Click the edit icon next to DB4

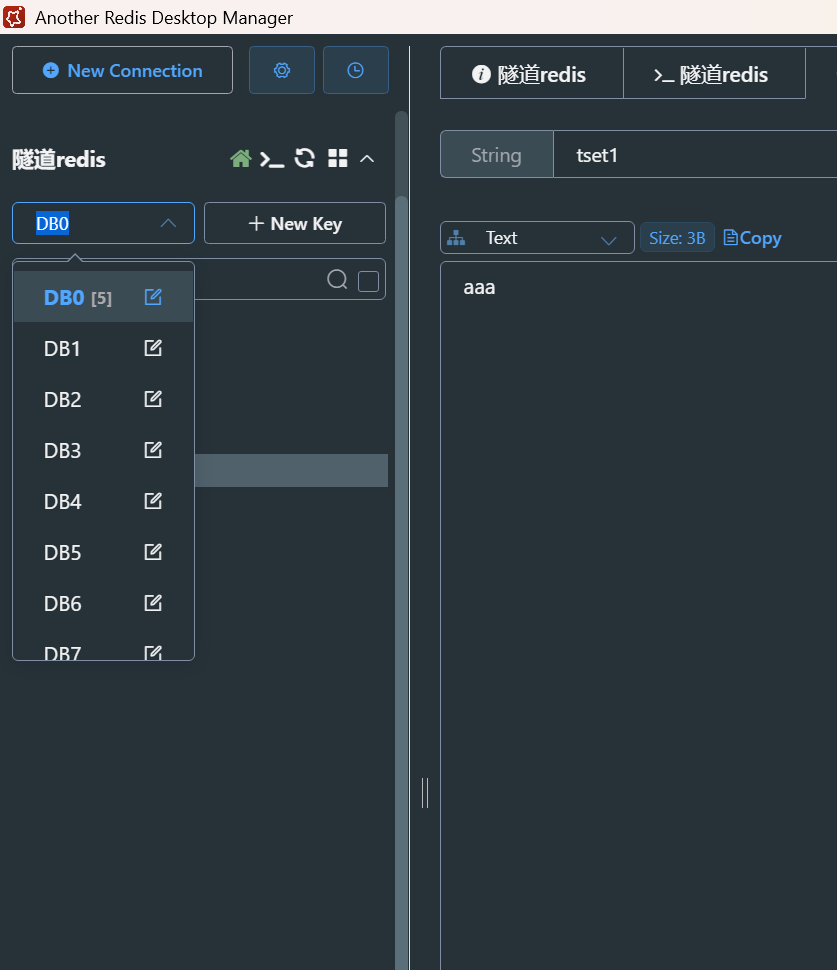click(x=153, y=500)
